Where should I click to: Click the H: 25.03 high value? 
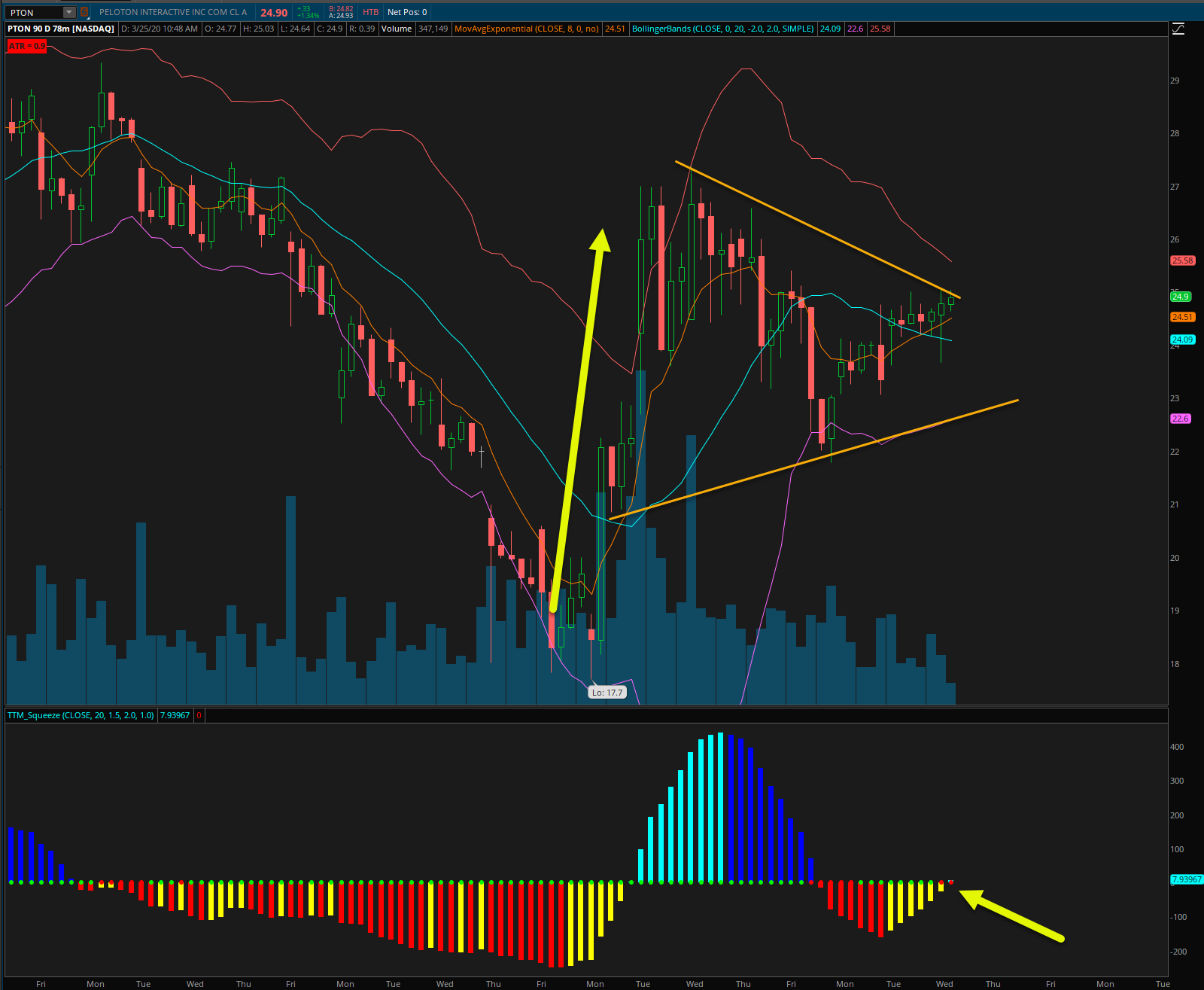point(258,29)
